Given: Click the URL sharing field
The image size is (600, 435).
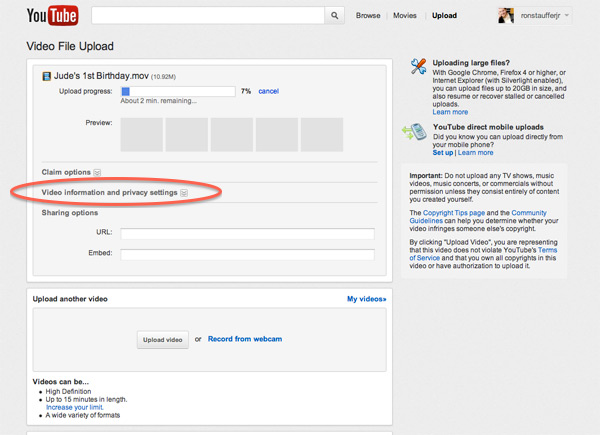Looking at the screenshot, I should coord(248,234).
